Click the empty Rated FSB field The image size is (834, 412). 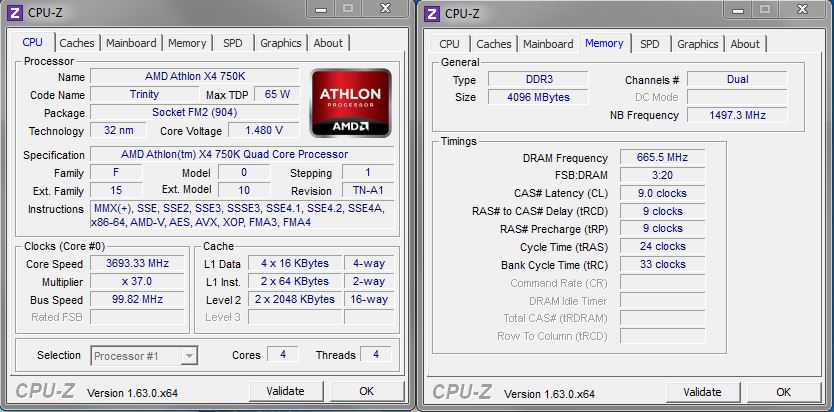[137, 317]
